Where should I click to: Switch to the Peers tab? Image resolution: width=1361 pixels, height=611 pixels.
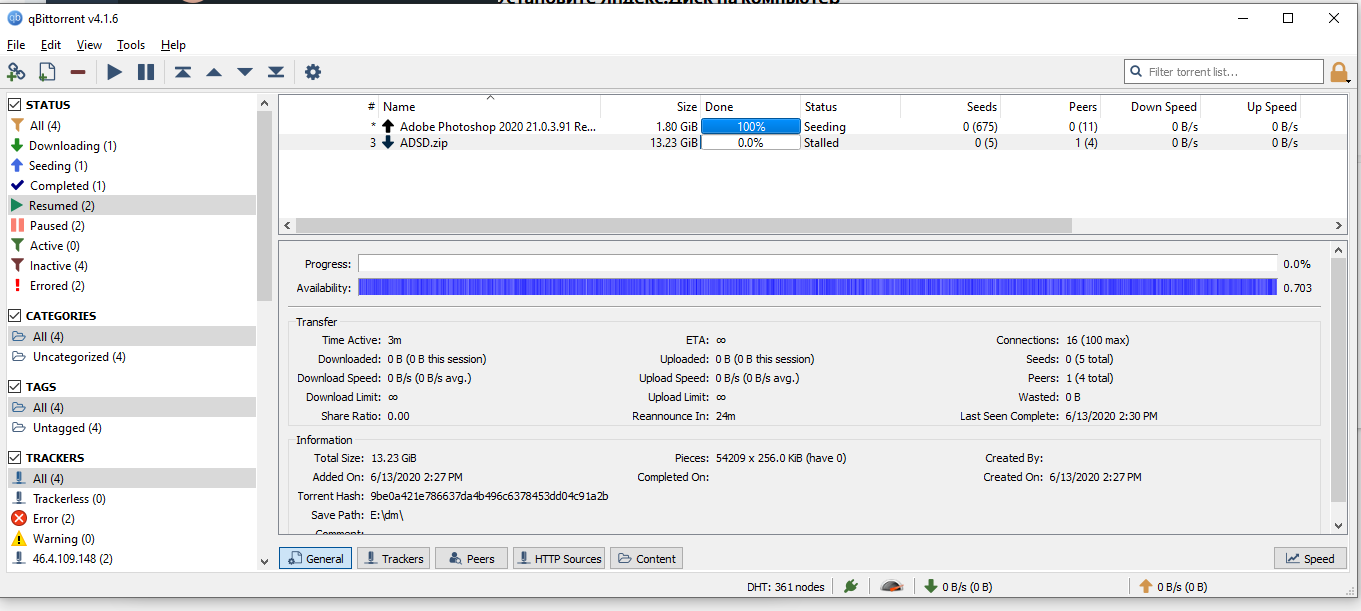point(472,558)
